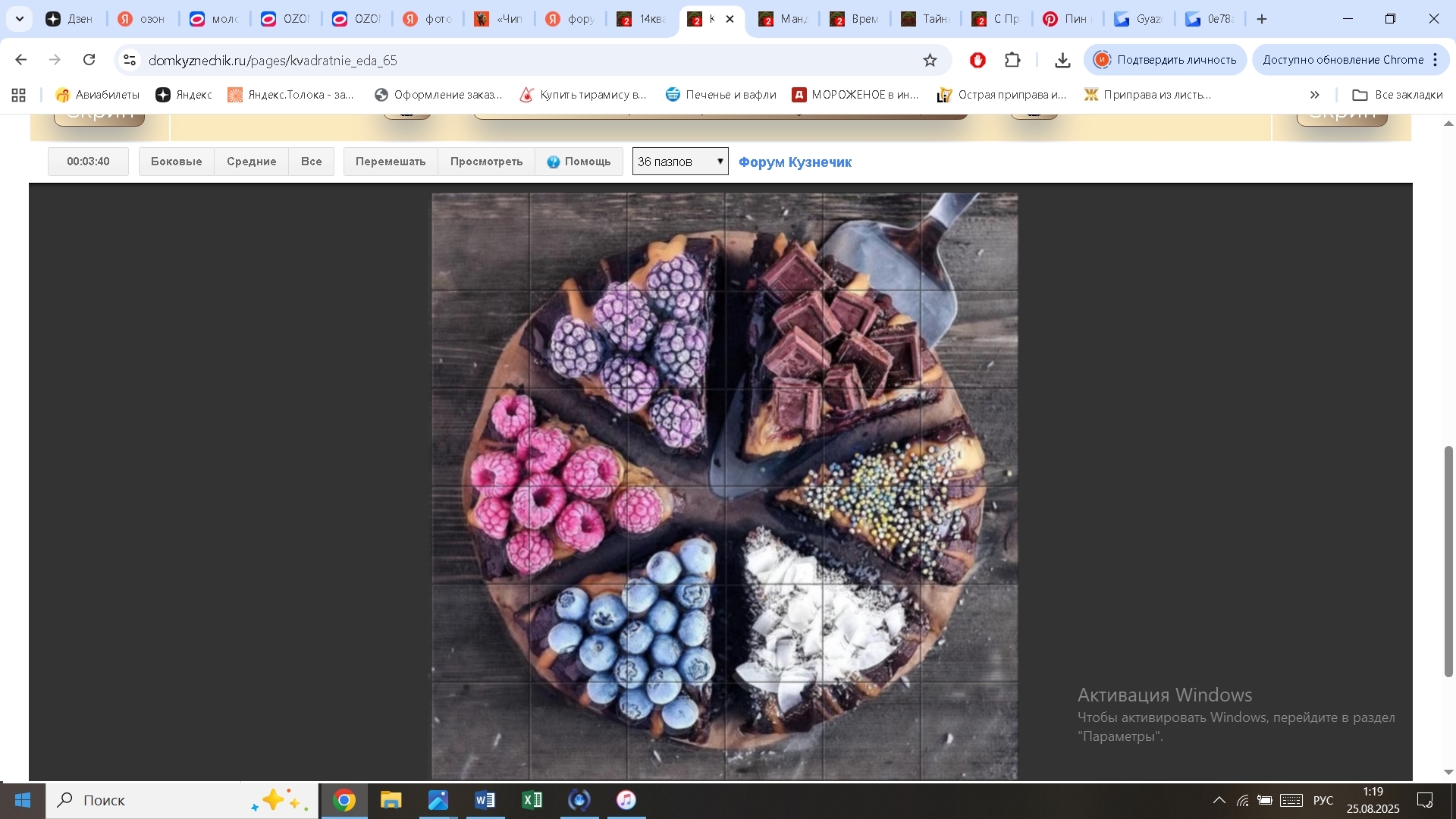The height and width of the screenshot is (819, 1456).
Task: Open the tab search dropdown arrow
Action: 20,19
